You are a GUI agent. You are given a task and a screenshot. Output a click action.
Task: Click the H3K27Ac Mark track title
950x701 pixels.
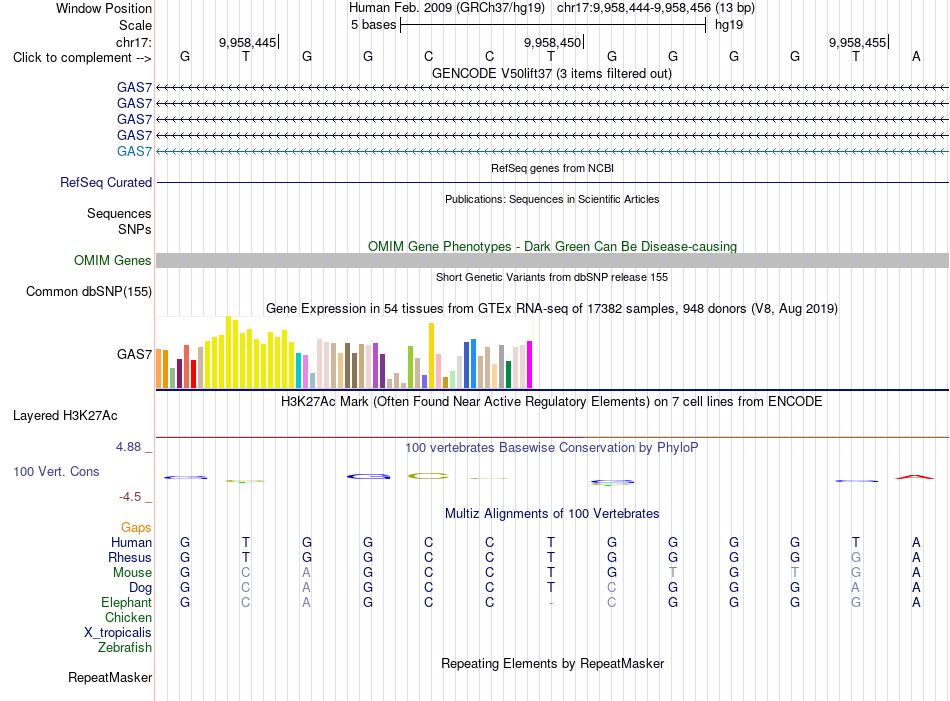pos(552,402)
